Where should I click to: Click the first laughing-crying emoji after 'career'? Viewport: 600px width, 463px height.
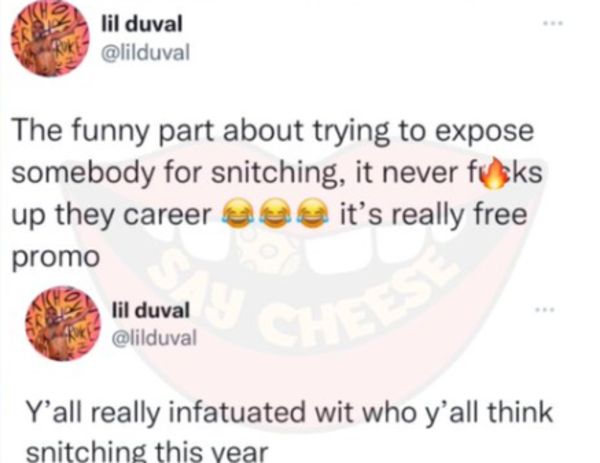pos(235,214)
